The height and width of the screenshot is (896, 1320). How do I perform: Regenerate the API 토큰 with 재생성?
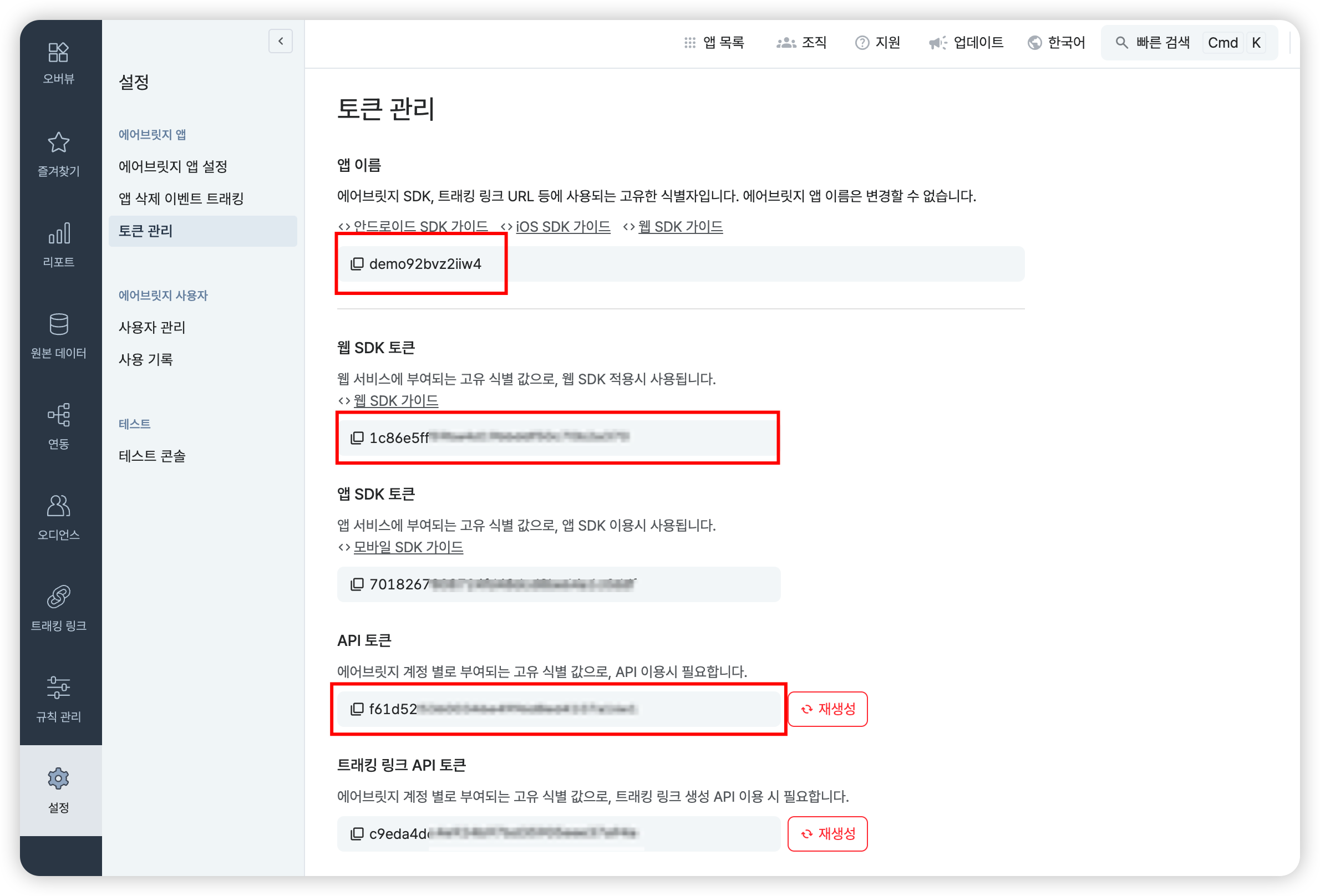827,709
